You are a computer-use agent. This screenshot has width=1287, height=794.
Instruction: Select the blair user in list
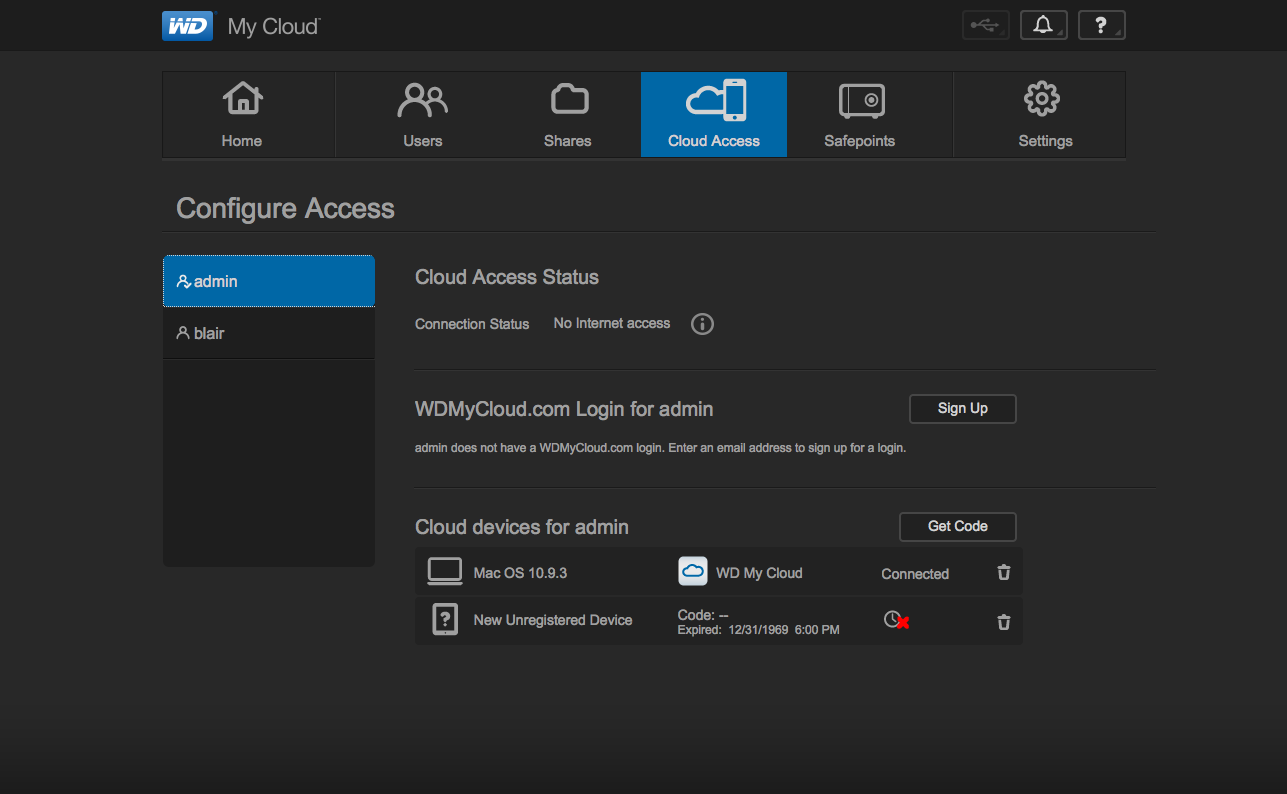[x=268, y=333]
